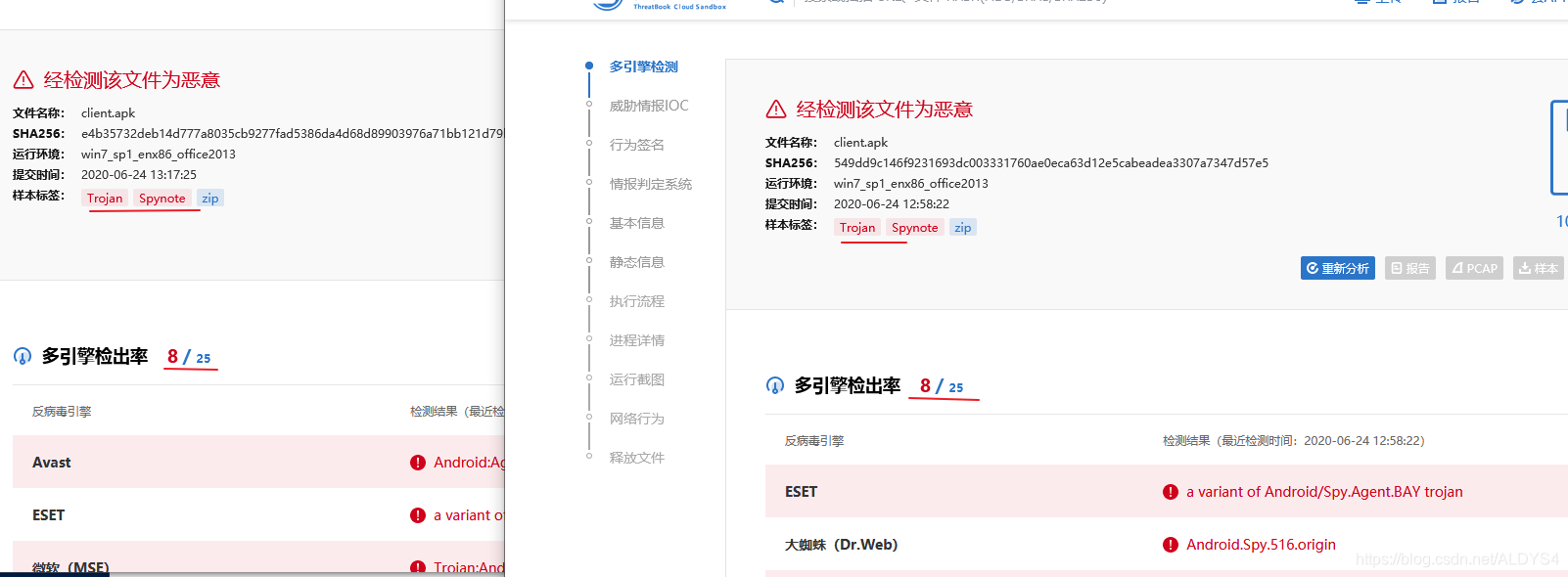The height and width of the screenshot is (577, 1568).
Task: Click the 经检测该文件为恶意 heading in the front window
Action: tap(885, 109)
